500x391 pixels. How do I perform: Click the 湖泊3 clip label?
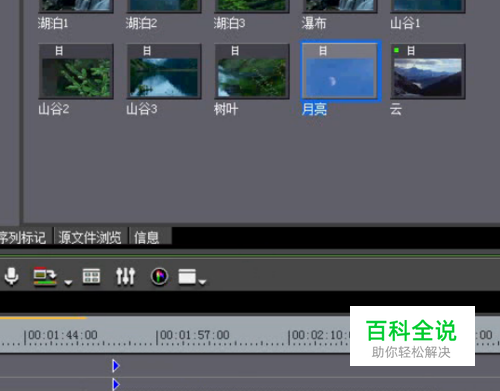(229, 23)
